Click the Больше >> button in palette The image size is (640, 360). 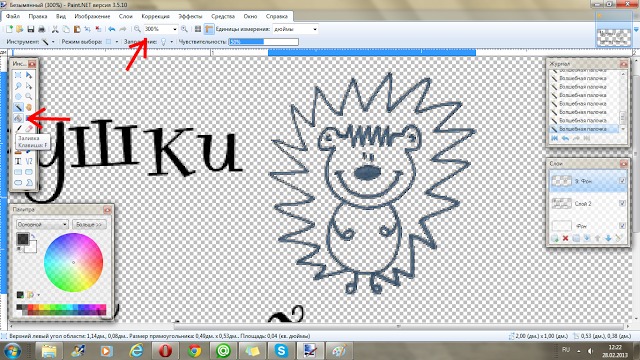tap(89, 224)
